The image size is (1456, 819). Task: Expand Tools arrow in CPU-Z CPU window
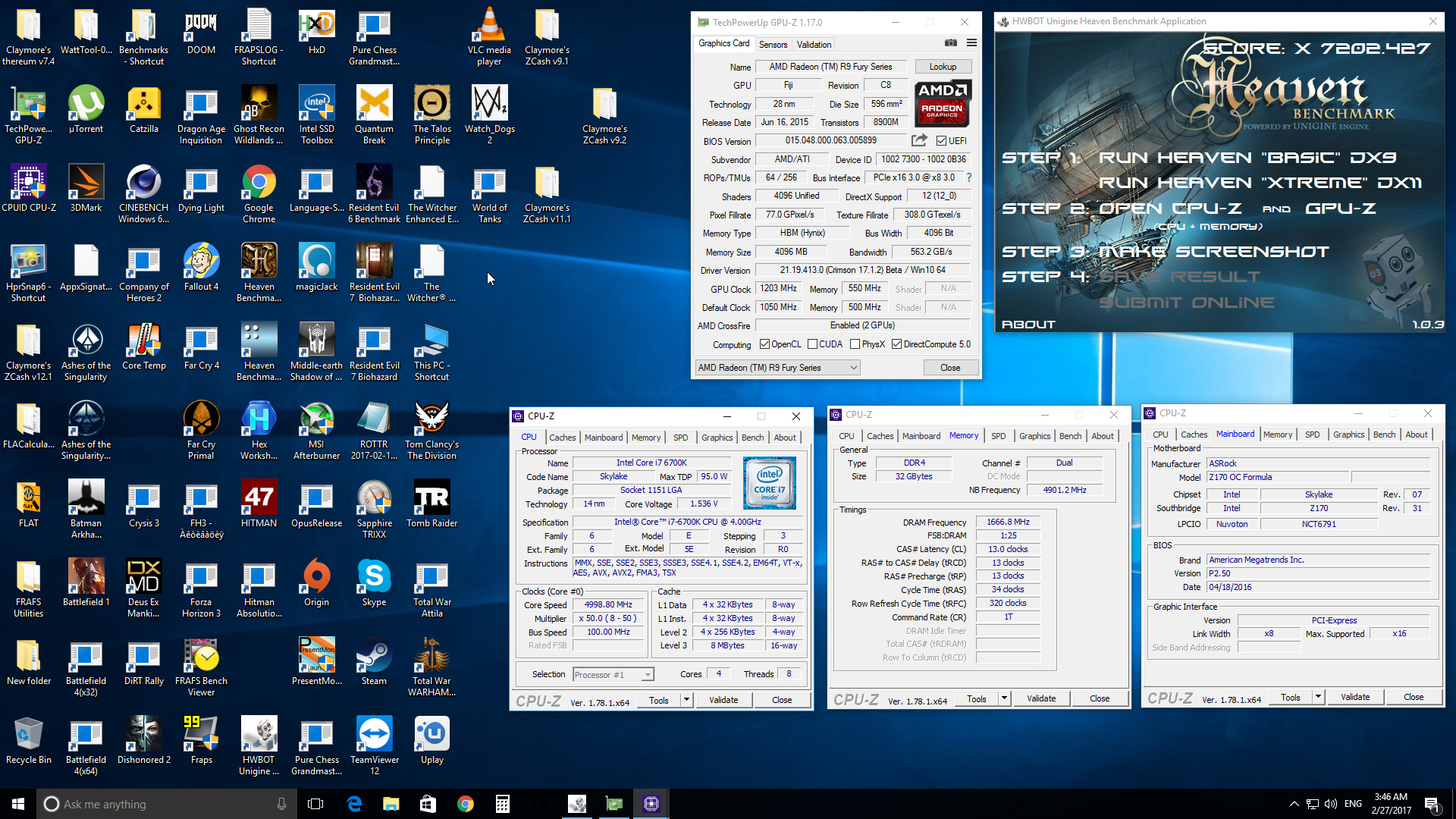[686, 700]
